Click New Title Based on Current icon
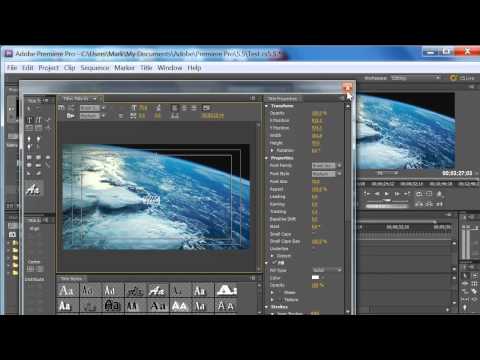This screenshot has height=360, width=480. click(x=61, y=108)
